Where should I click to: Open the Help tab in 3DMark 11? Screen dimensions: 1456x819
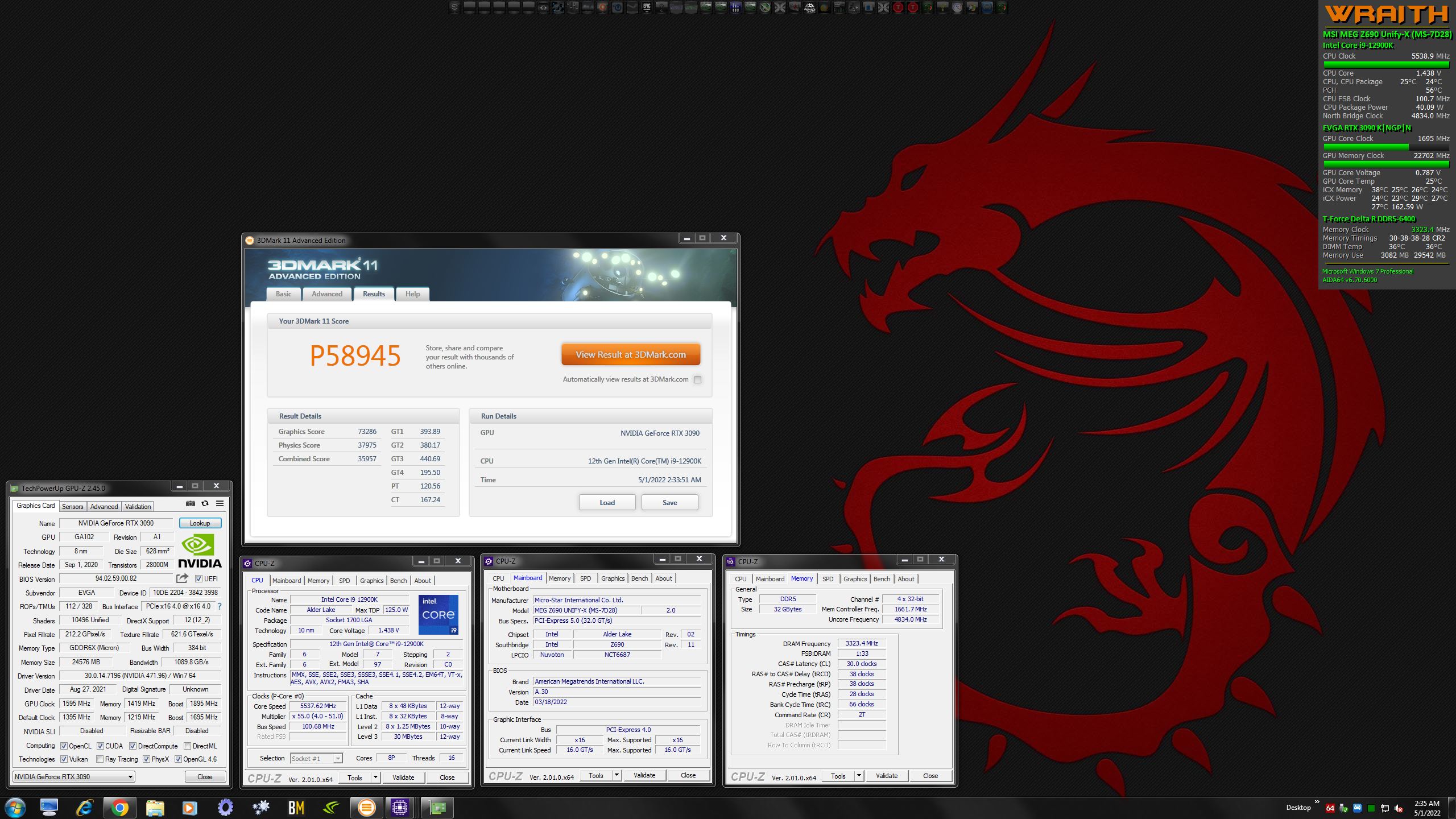click(412, 294)
